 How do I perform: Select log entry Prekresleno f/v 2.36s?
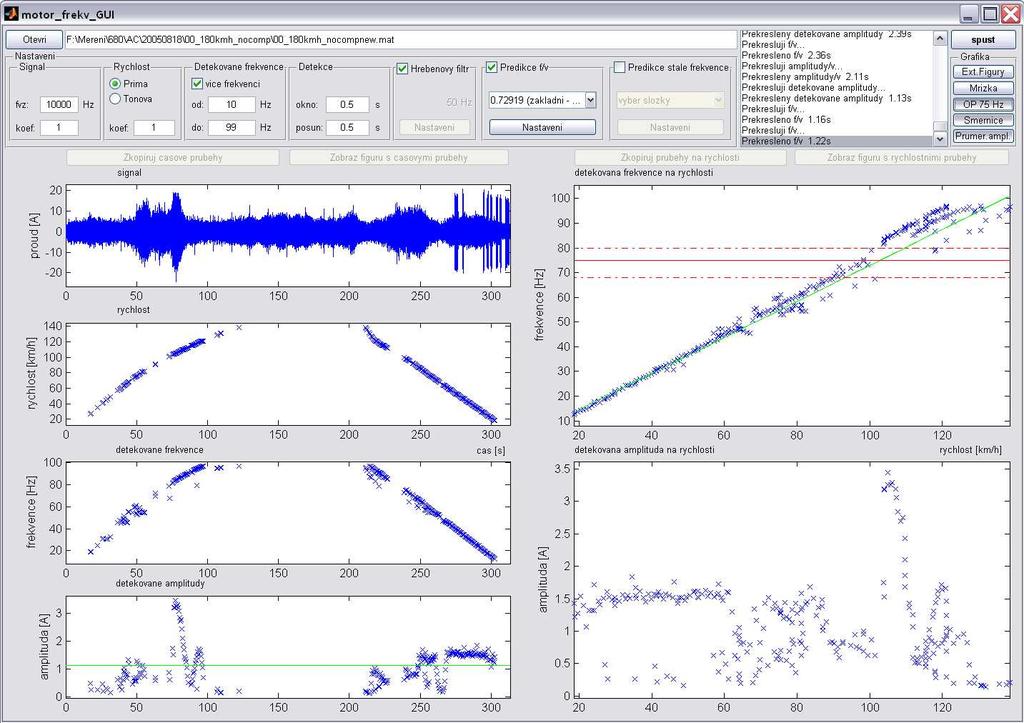pyautogui.click(x=837, y=55)
